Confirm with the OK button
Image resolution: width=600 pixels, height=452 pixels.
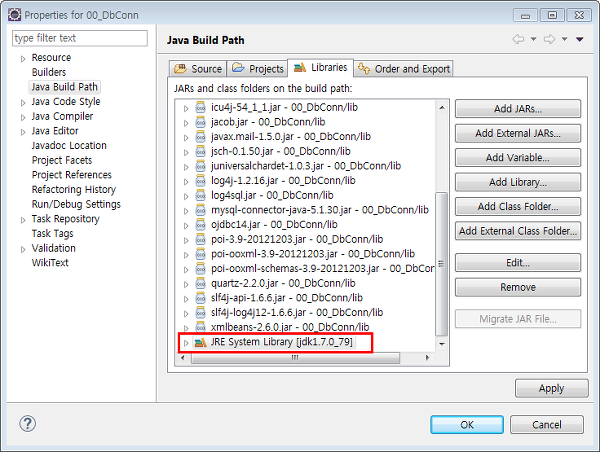coord(467,425)
